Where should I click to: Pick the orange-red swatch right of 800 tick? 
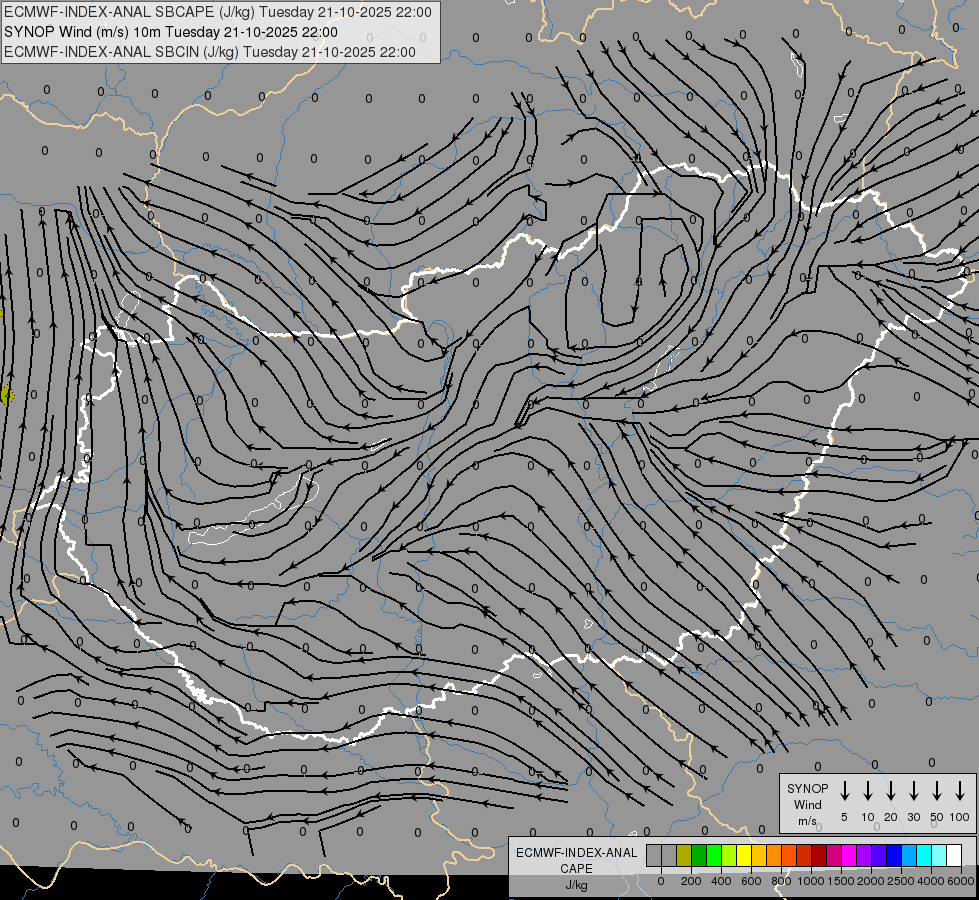[x=789, y=855]
